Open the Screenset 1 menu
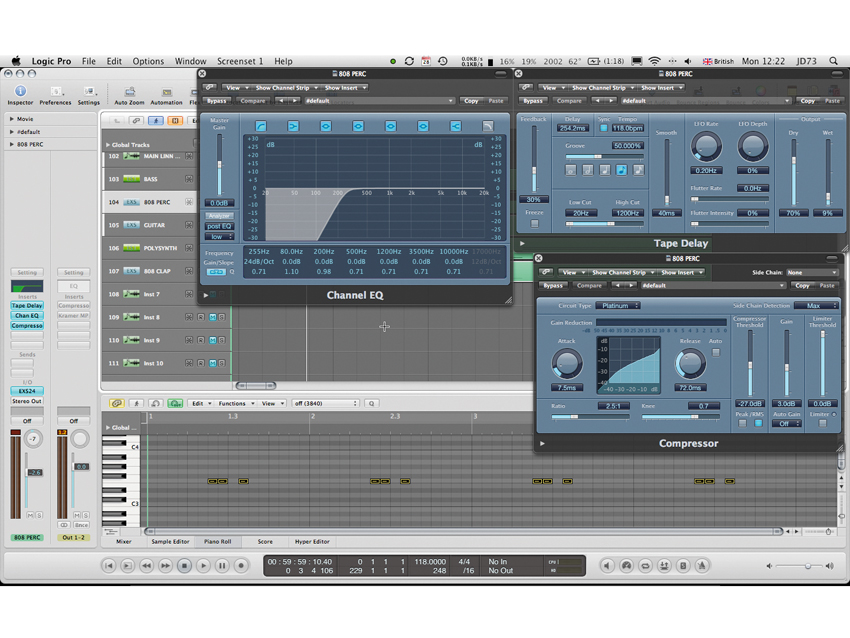The height and width of the screenshot is (638, 850). (x=240, y=61)
